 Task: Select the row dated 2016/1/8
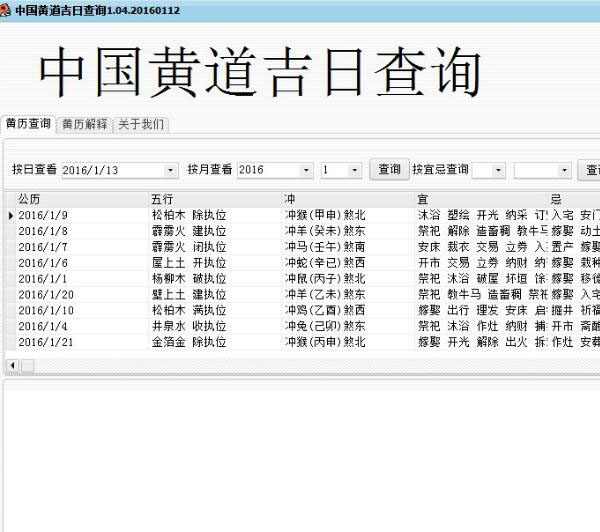302,231
